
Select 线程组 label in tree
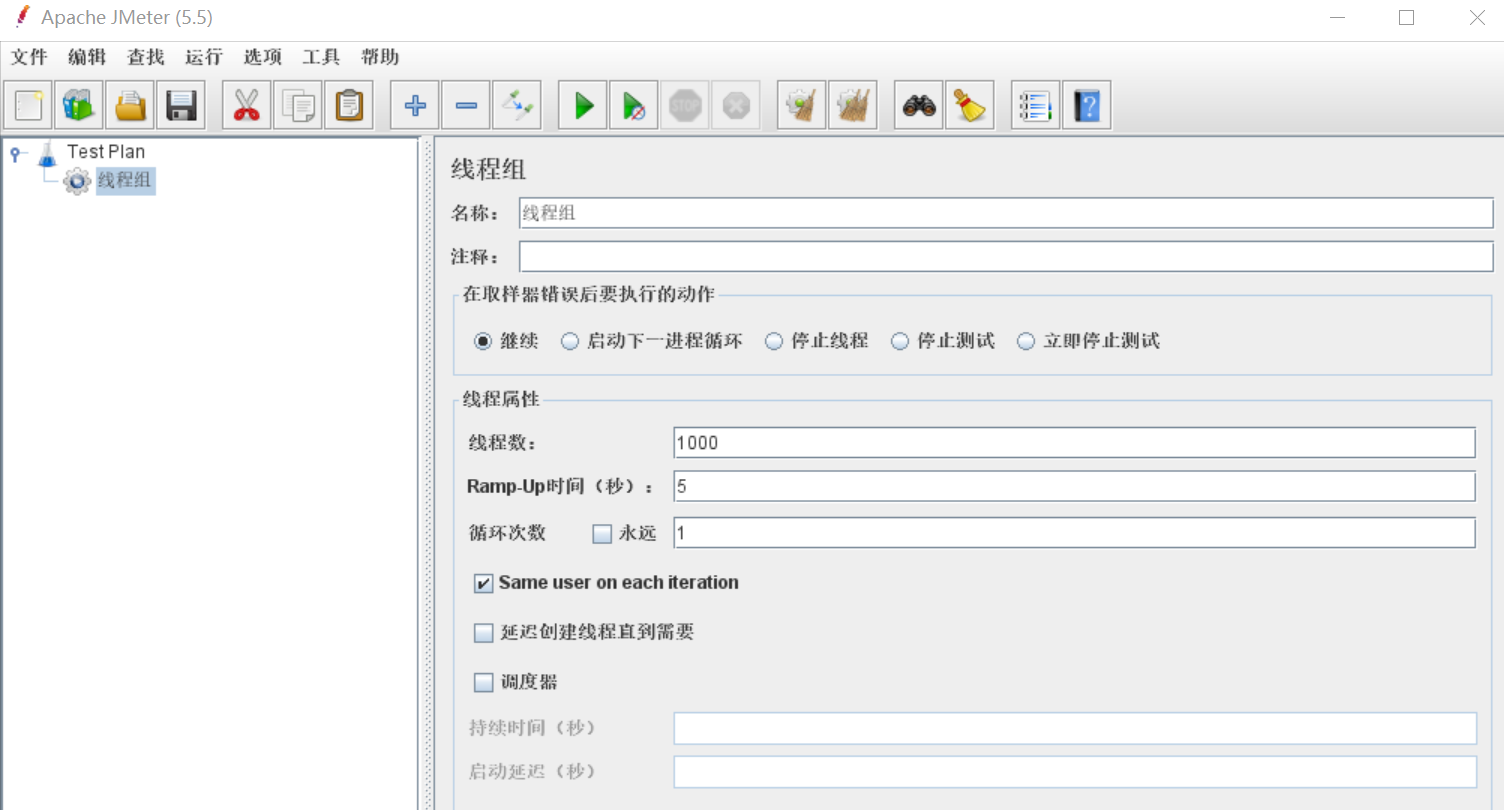(126, 181)
